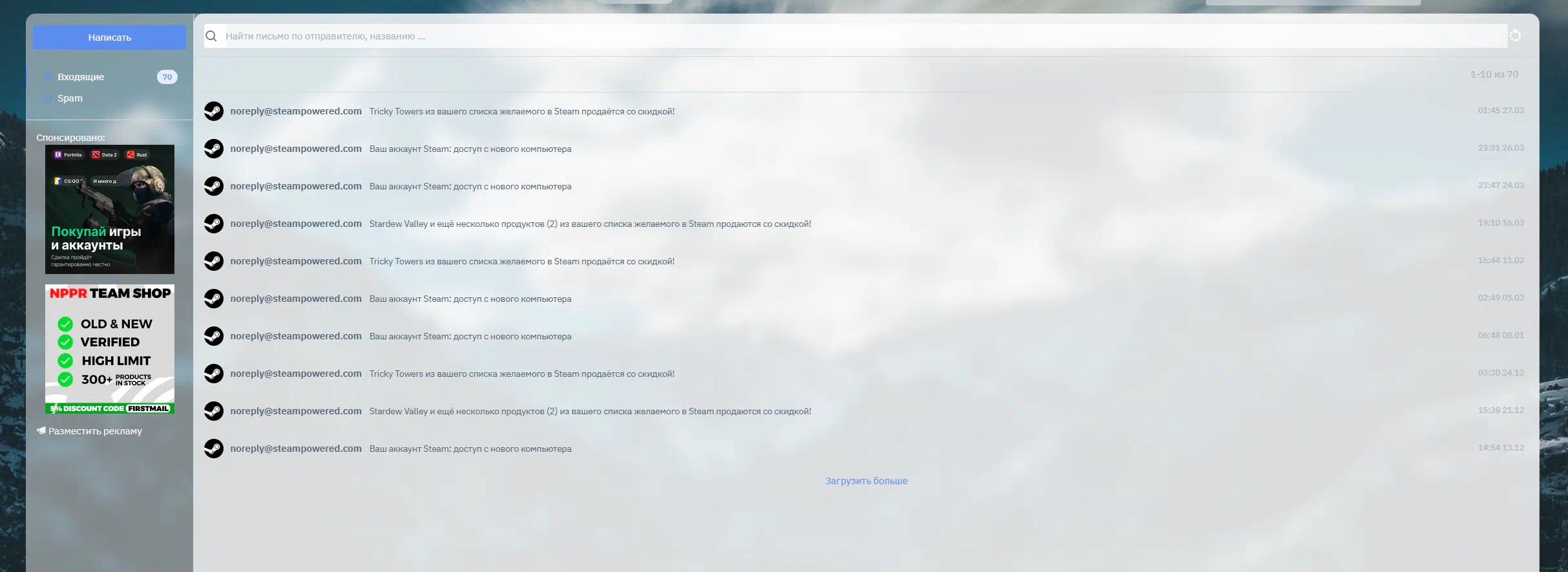Click Steam avatar on the 06:48 08.01 email
Viewport: 1568px width, 572px height.
tap(214, 336)
